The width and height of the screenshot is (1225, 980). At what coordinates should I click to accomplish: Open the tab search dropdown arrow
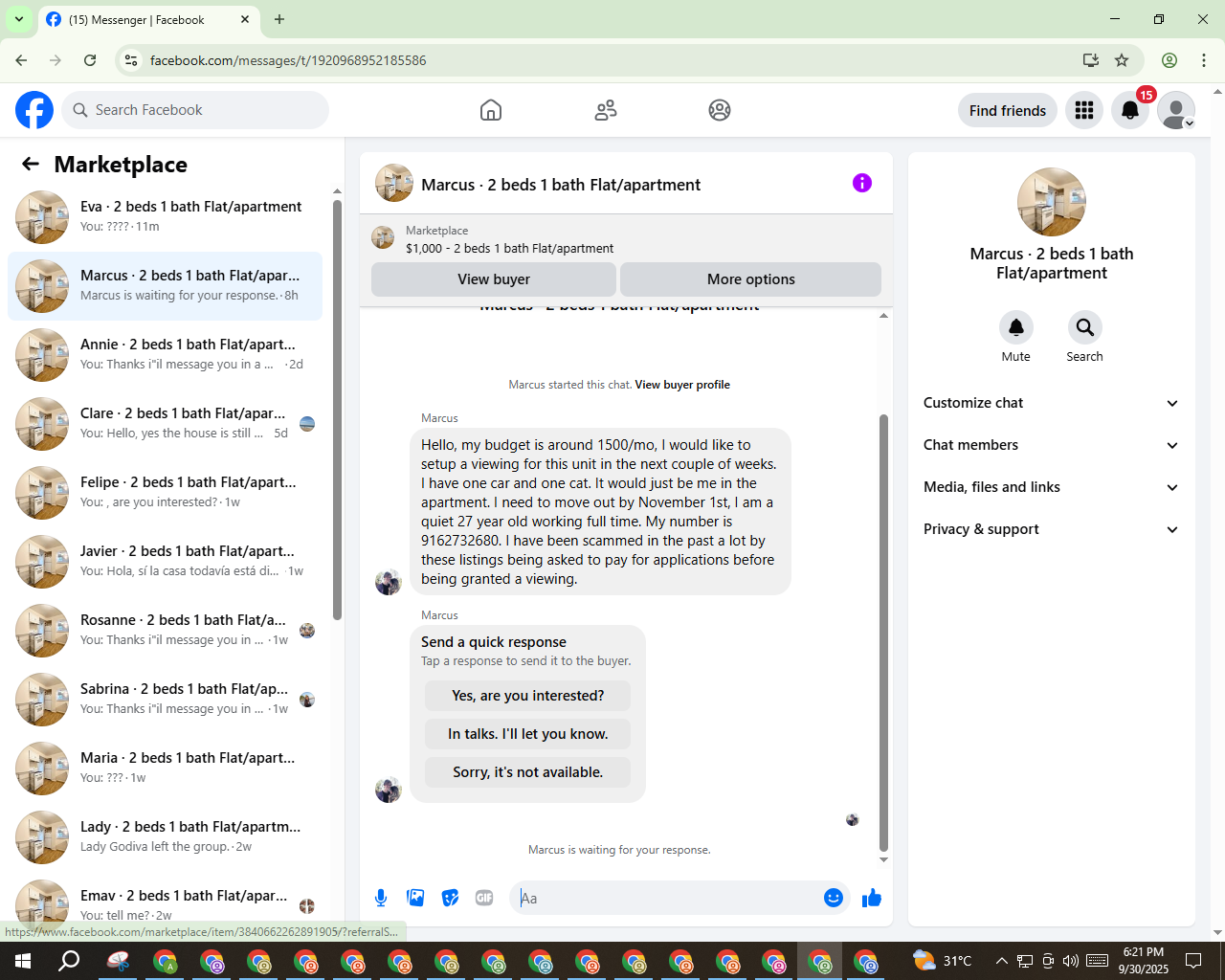coord(18,19)
